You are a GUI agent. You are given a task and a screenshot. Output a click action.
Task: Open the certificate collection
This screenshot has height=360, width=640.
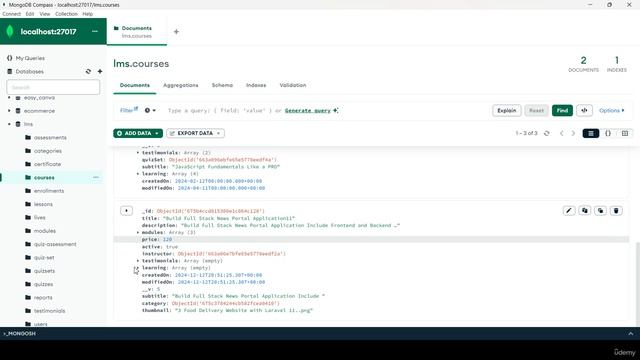point(47,164)
